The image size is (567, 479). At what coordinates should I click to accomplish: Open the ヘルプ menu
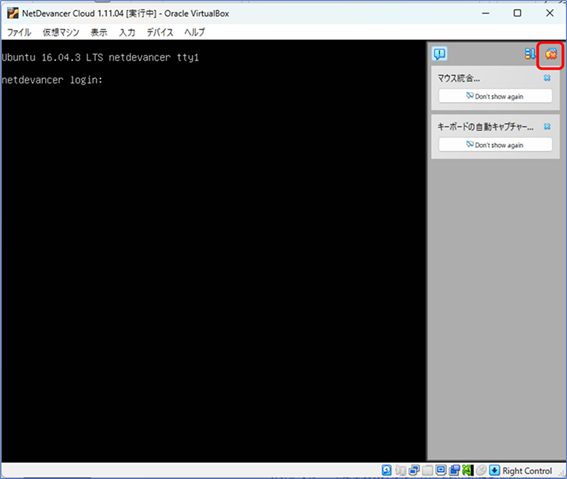[x=195, y=32]
